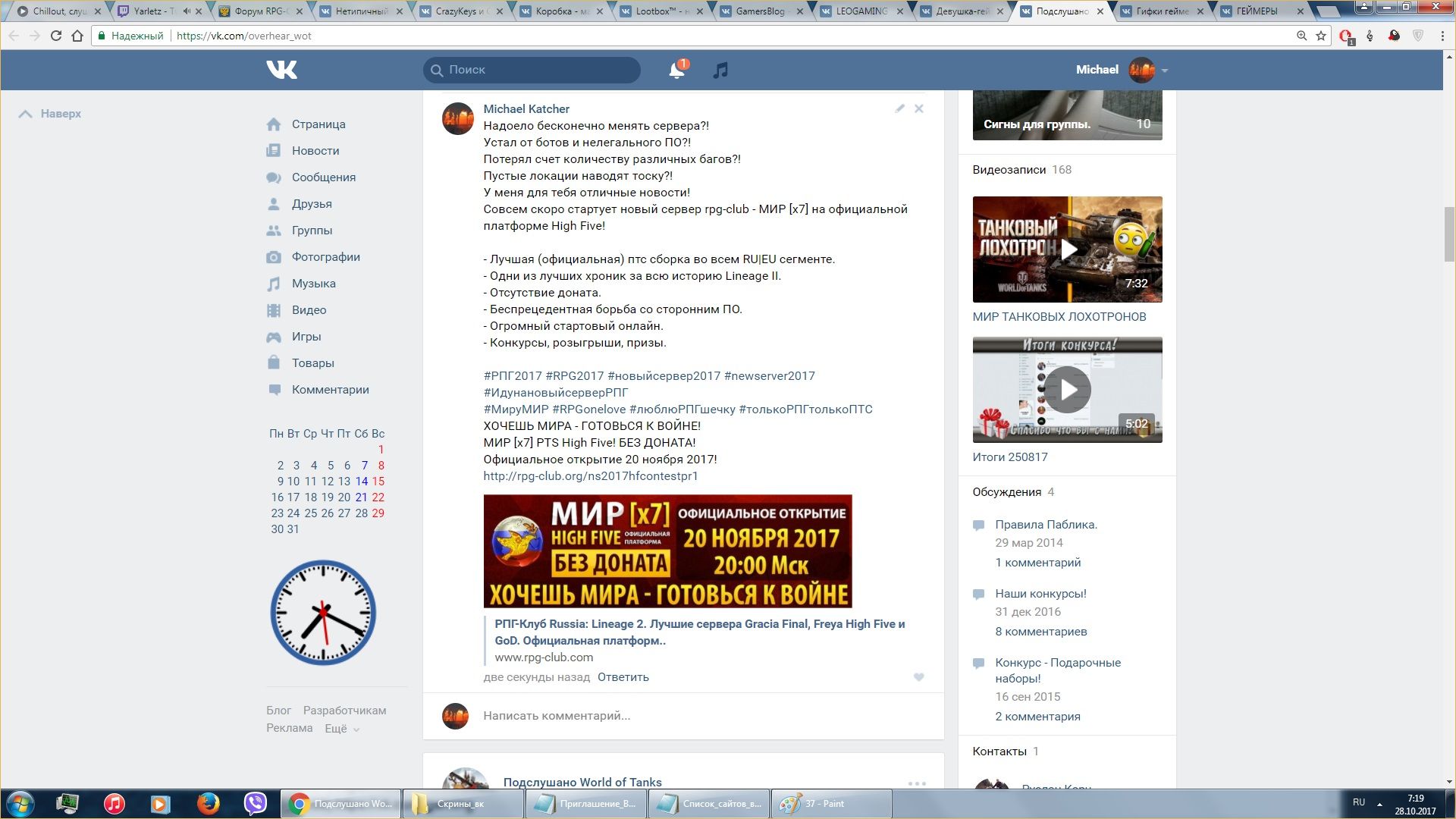This screenshot has width=1456, height=819.
Task: Switch to the CrazyKeys tab
Action: coord(462,11)
